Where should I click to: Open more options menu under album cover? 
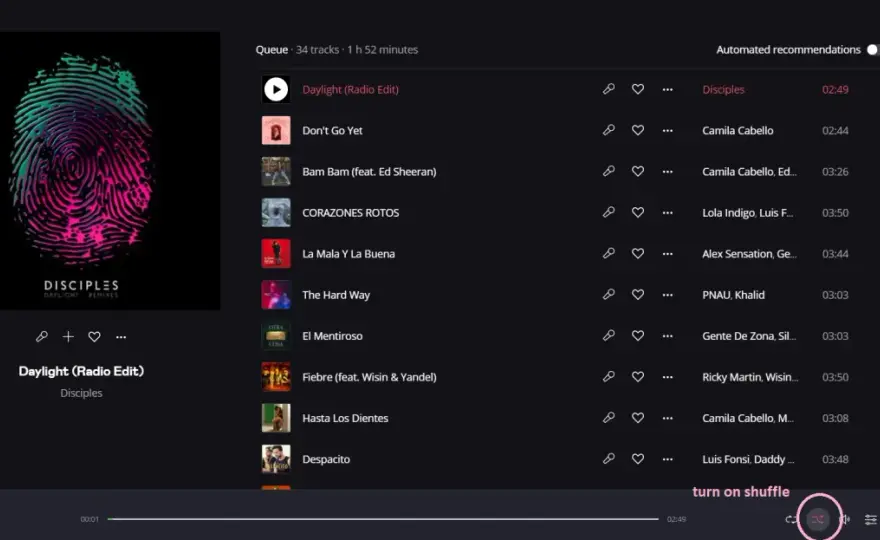121,337
